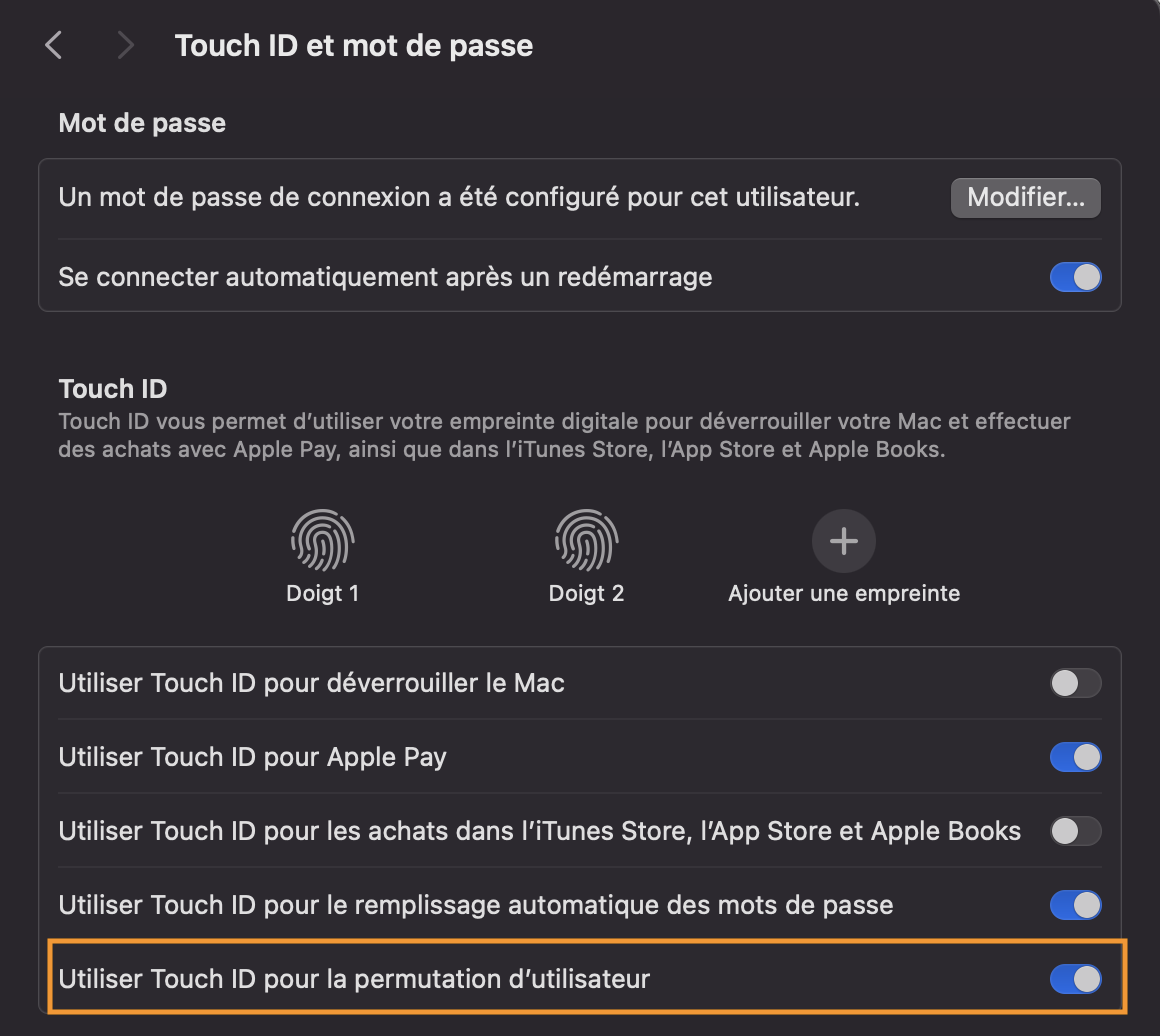Click the Touch ID et mot de passe title
The width and height of the screenshot is (1160, 1036).
(353, 45)
